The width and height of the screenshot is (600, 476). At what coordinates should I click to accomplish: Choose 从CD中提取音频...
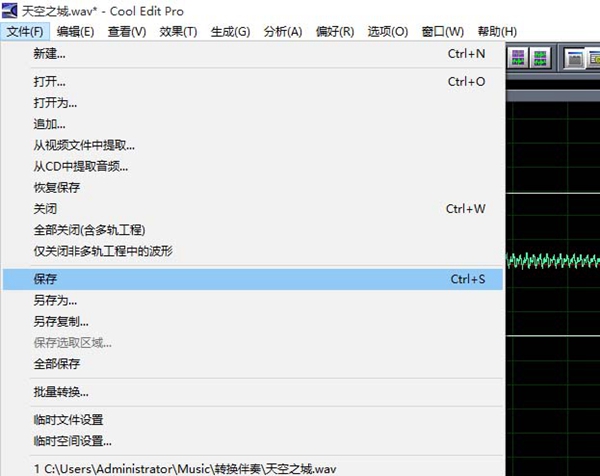[253, 166]
